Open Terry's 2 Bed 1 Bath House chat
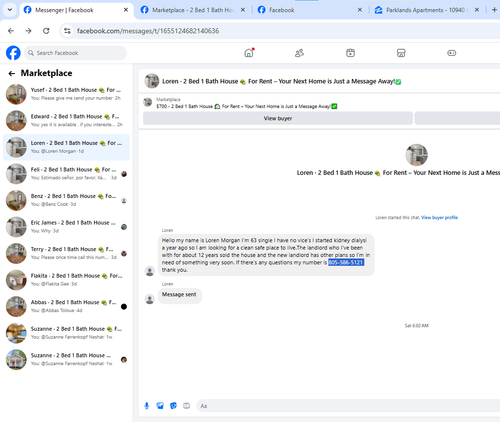Viewport: 500px width, 422px height. 66,253
